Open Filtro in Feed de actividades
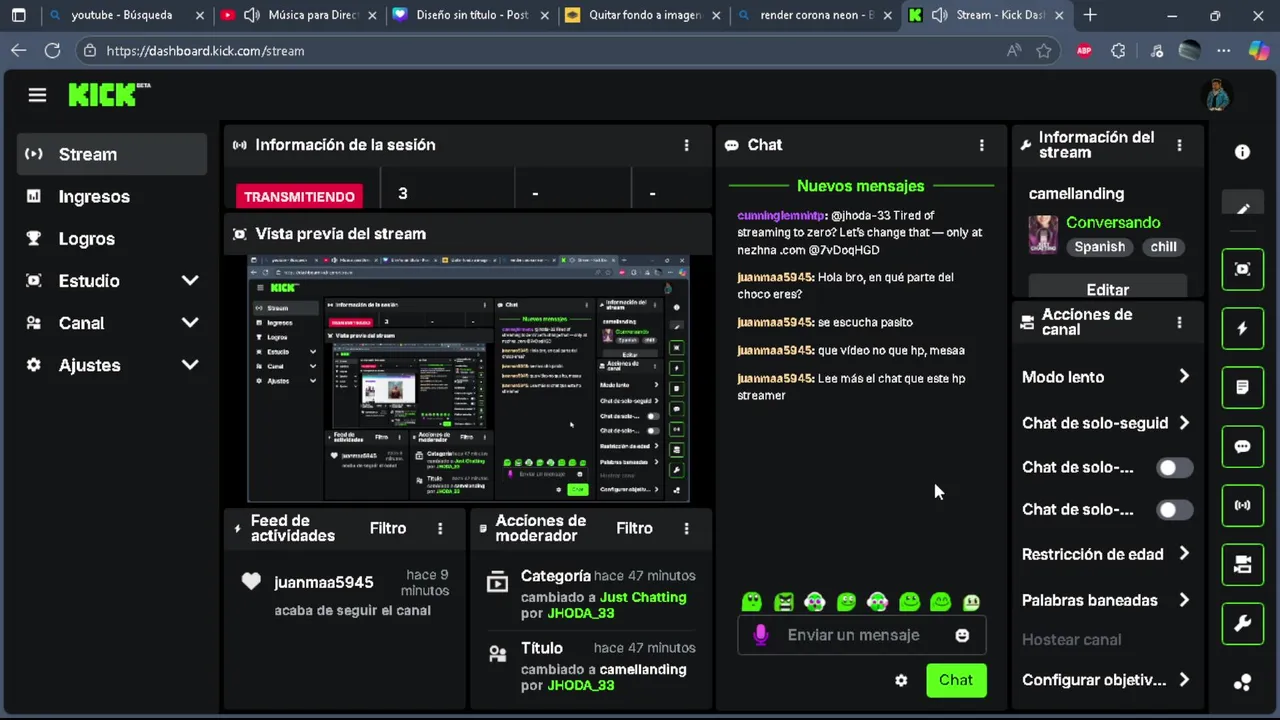The image size is (1280, 720). point(388,528)
